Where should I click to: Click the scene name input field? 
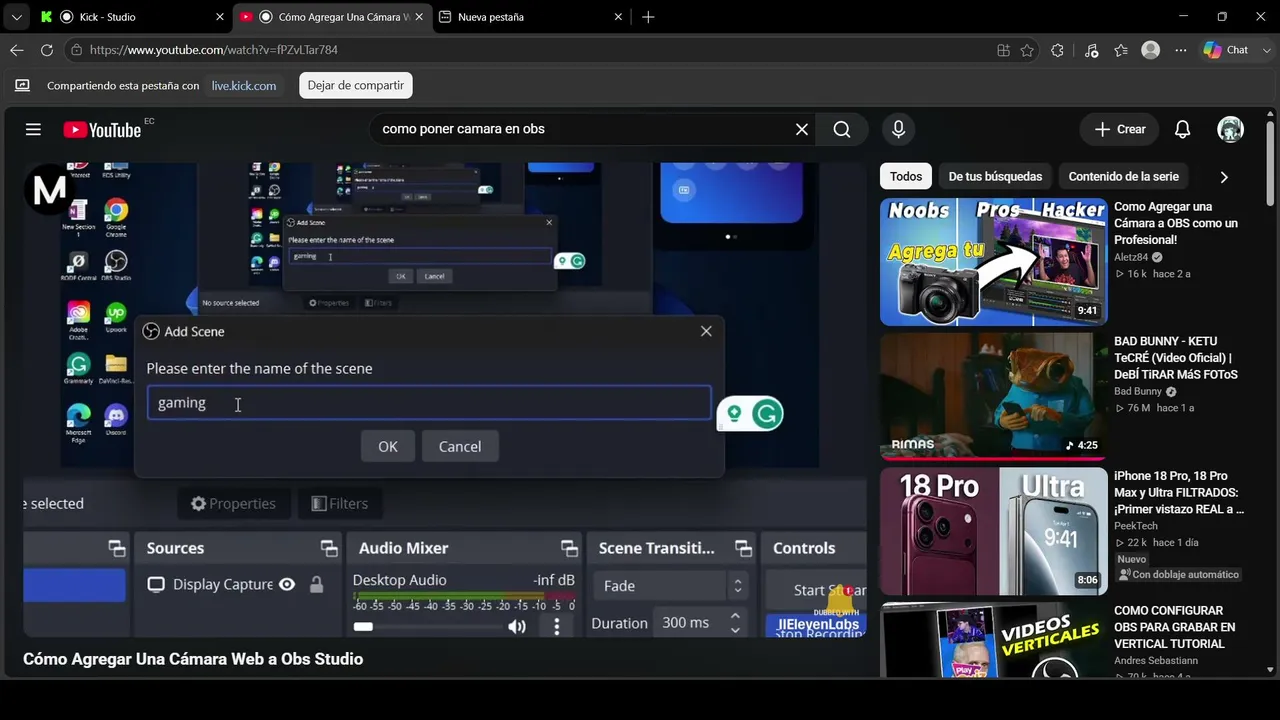click(429, 403)
